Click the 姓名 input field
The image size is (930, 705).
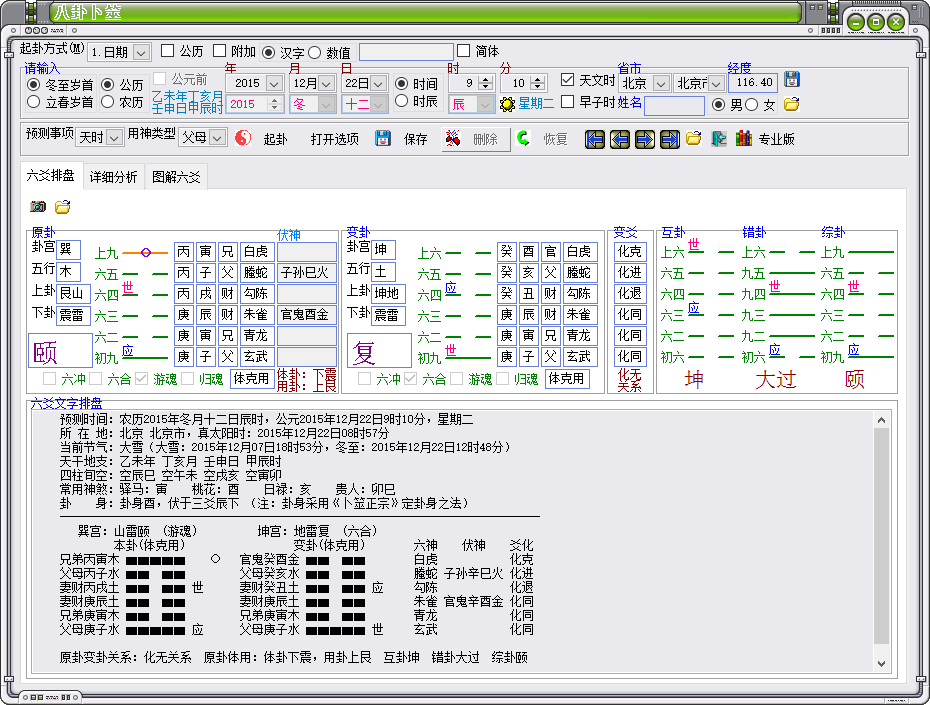(673, 105)
